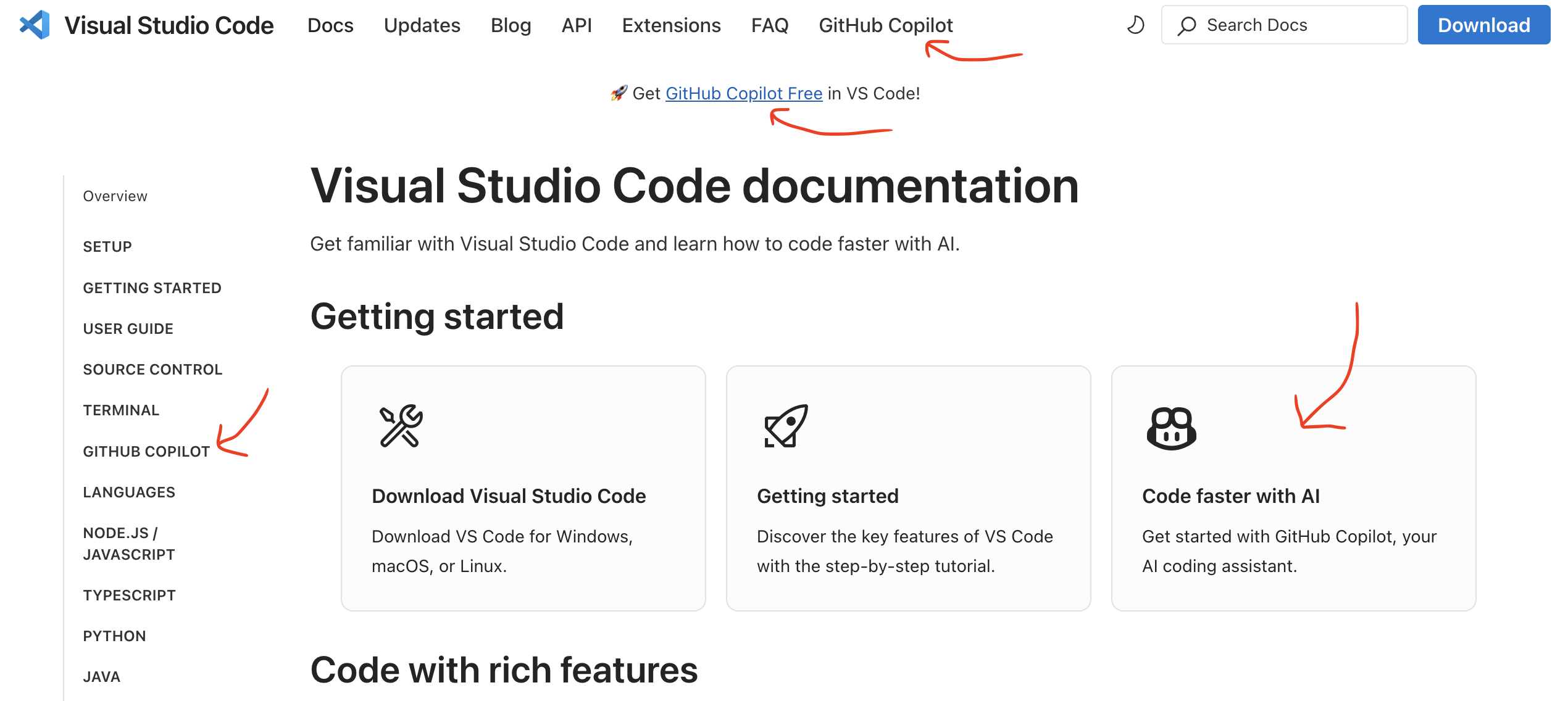Open the Docs menu item
The width and height of the screenshot is (1568, 701).
tap(330, 25)
